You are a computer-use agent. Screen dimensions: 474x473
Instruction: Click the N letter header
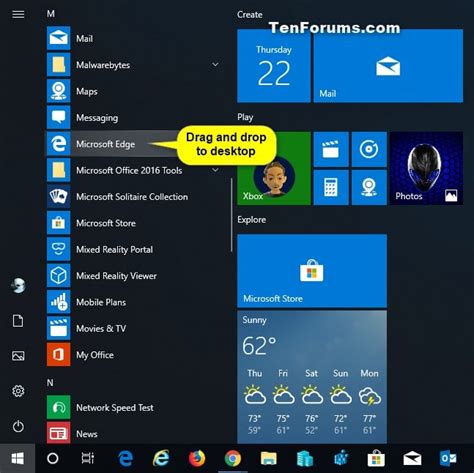click(50, 382)
